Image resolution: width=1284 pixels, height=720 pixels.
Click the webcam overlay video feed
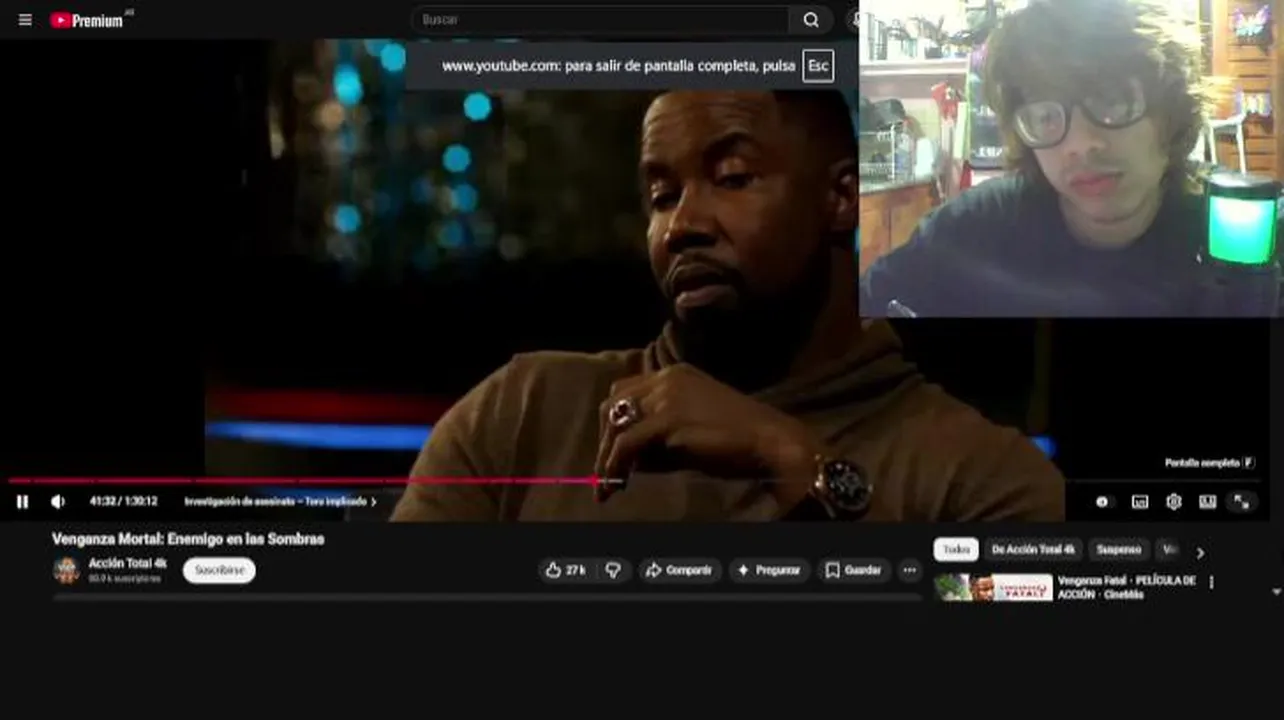1071,158
